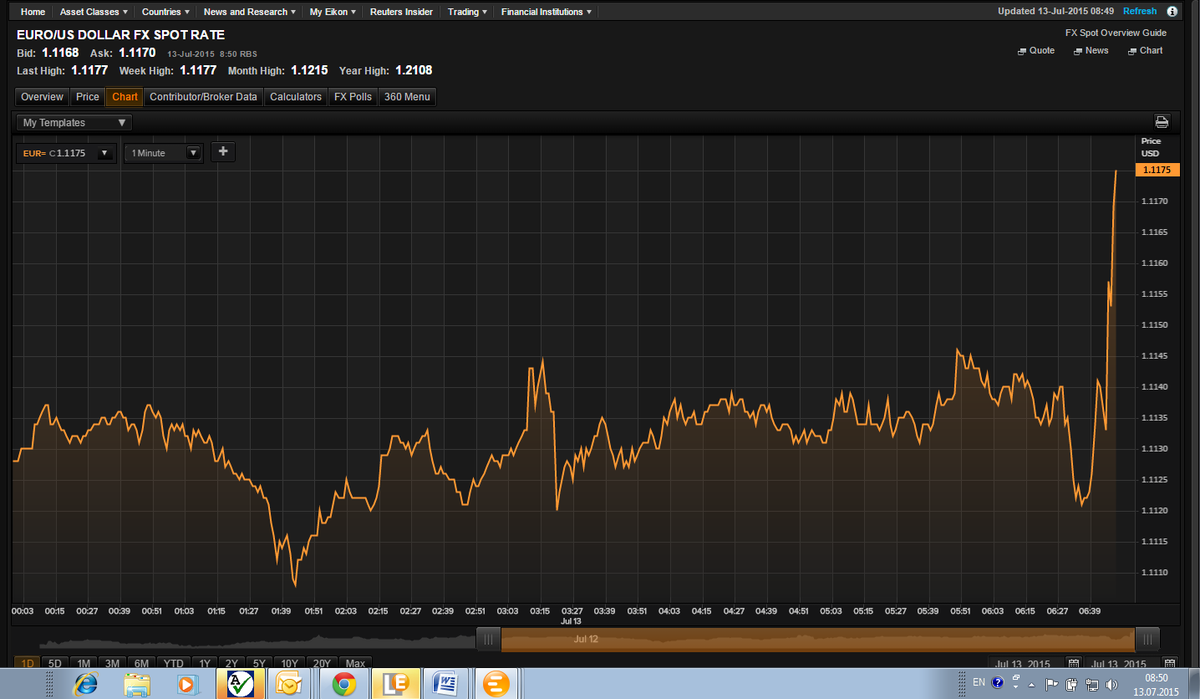Select the 5D time range
1200x699 pixels.
pos(55,663)
